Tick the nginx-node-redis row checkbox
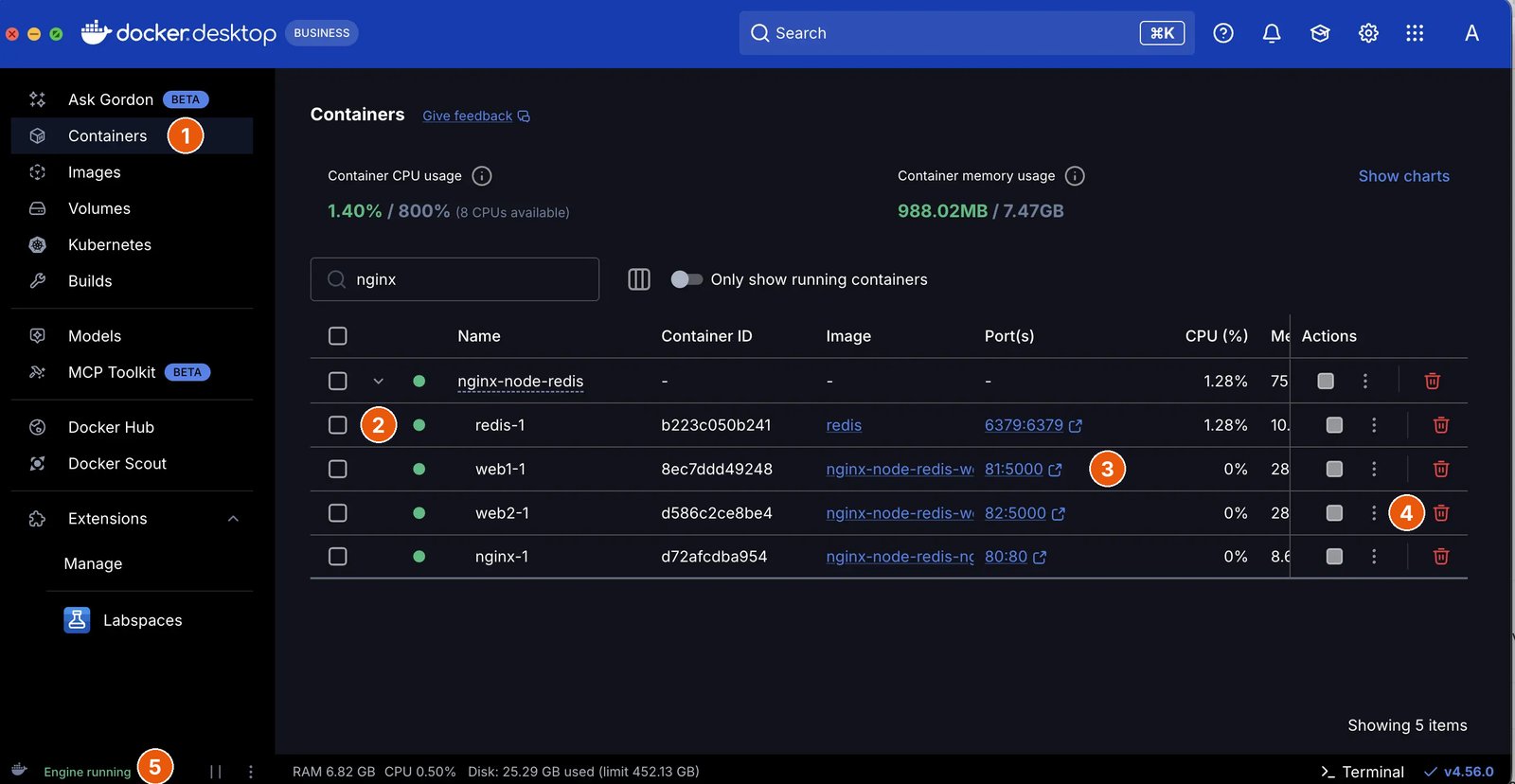The width and height of the screenshot is (1515, 784). 338,381
